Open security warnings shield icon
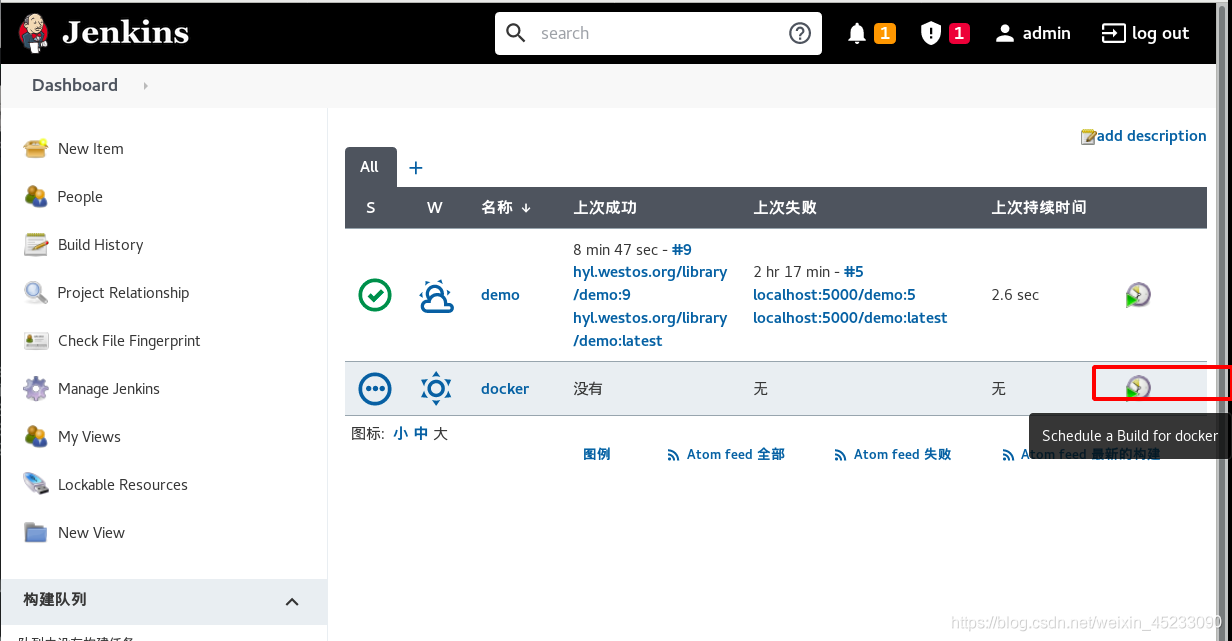The width and height of the screenshot is (1232, 641). (931, 33)
